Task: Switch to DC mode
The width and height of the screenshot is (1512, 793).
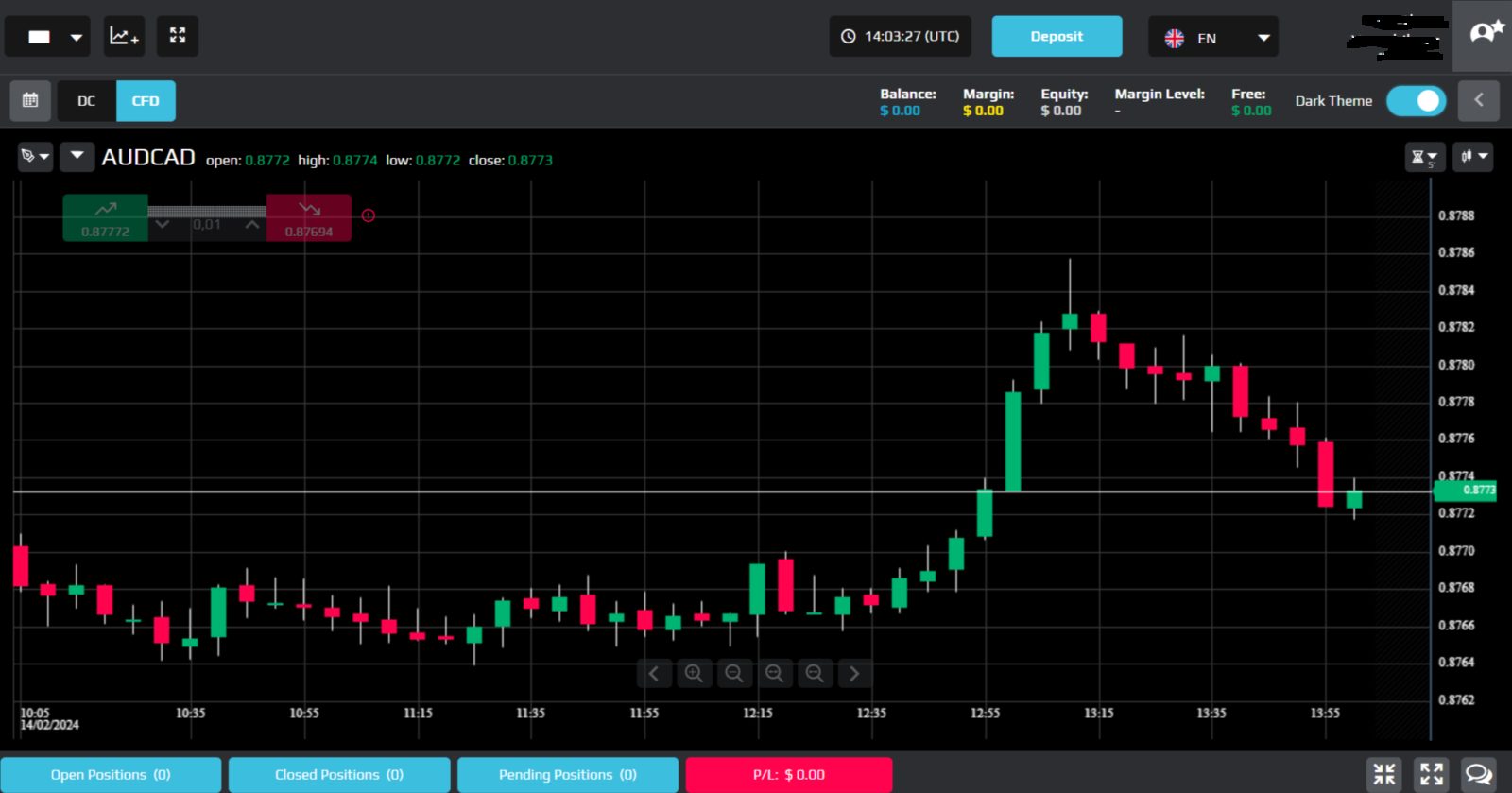Action: [x=87, y=100]
